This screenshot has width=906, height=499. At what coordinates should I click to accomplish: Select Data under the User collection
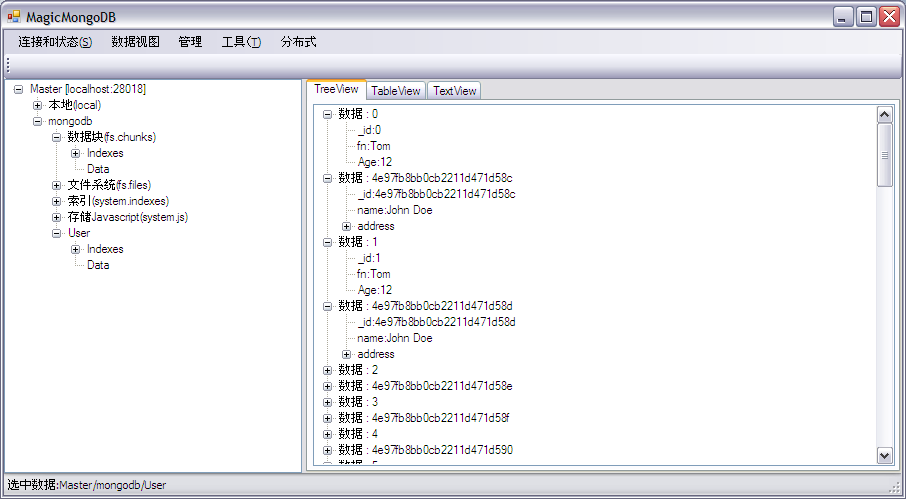(98, 265)
